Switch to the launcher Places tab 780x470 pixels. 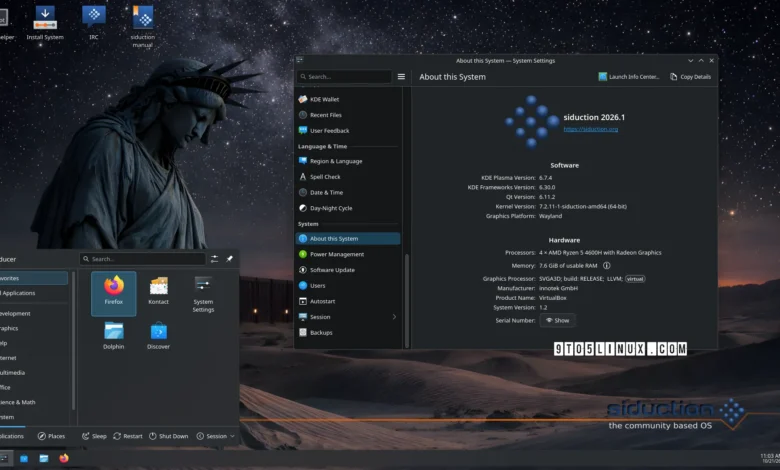pos(51,436)
